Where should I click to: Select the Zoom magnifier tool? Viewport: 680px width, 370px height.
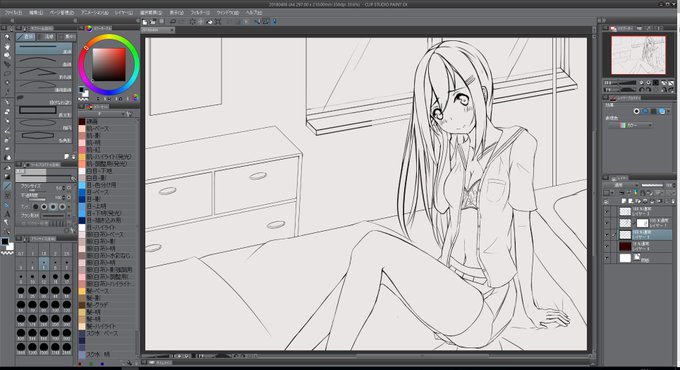click(x=7, y=37)
